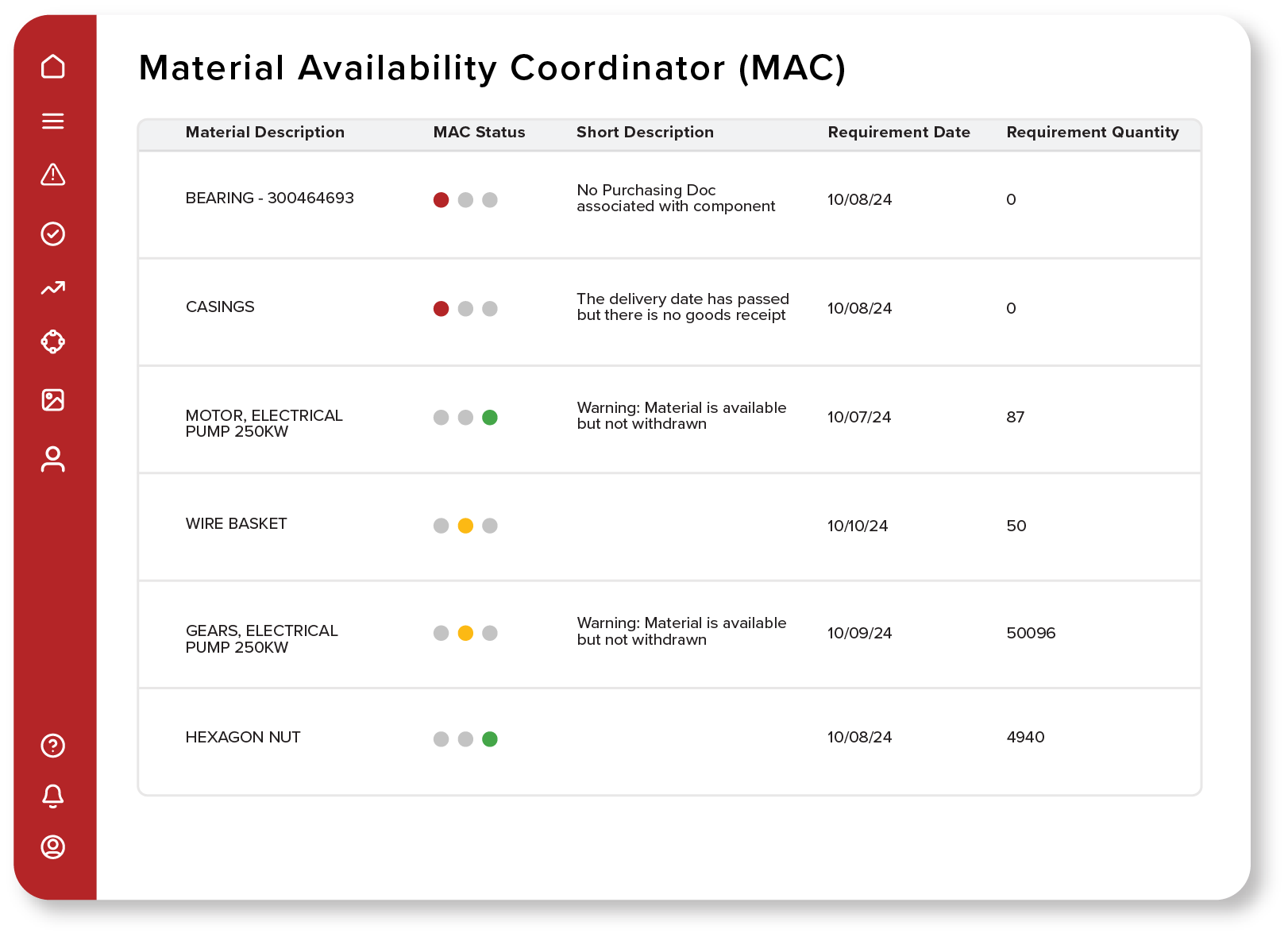Open the account avatar at sidebar bottom
This screenshot has width=1288, height=937.
52,850
